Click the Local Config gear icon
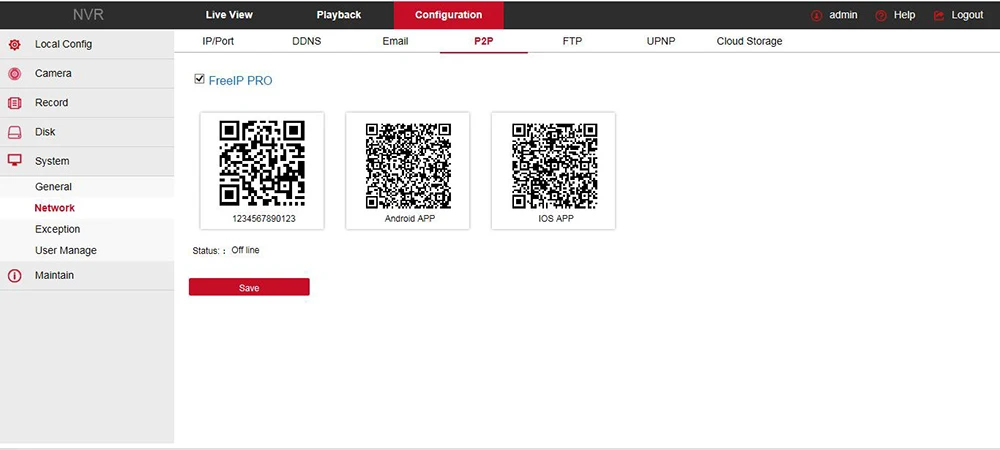Image resolution: width=1000 pixels, height=450 pixels. pos(14,45)
